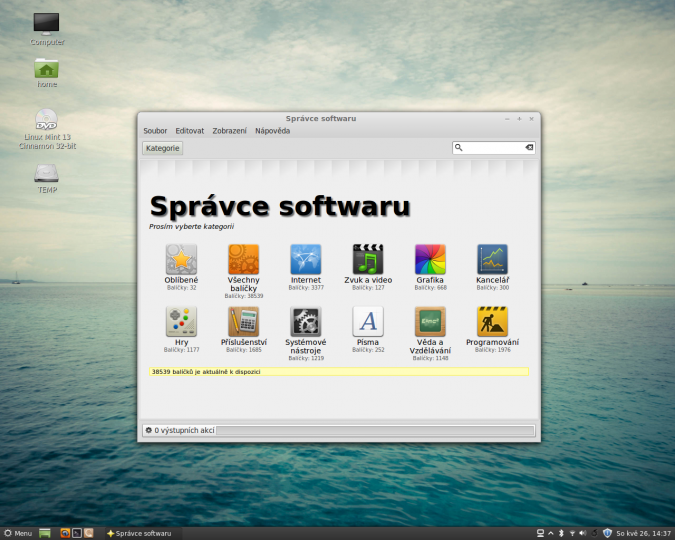Open the Nápověda menu
This screenshot has height=540, width=675.
tap(272, 131)
